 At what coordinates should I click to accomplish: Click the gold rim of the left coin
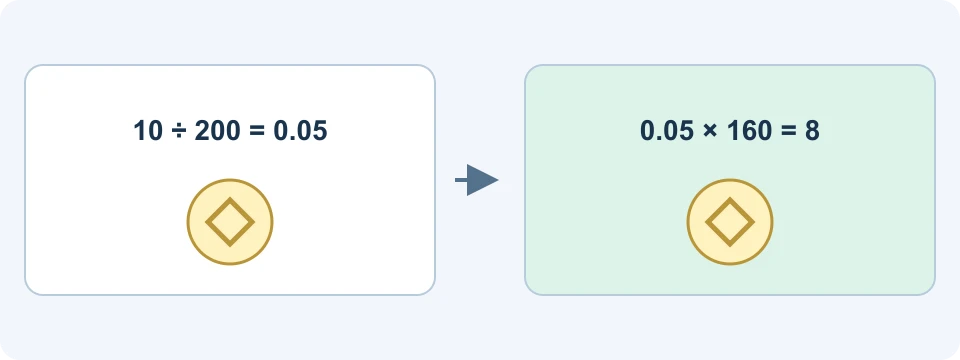[230, 181]
